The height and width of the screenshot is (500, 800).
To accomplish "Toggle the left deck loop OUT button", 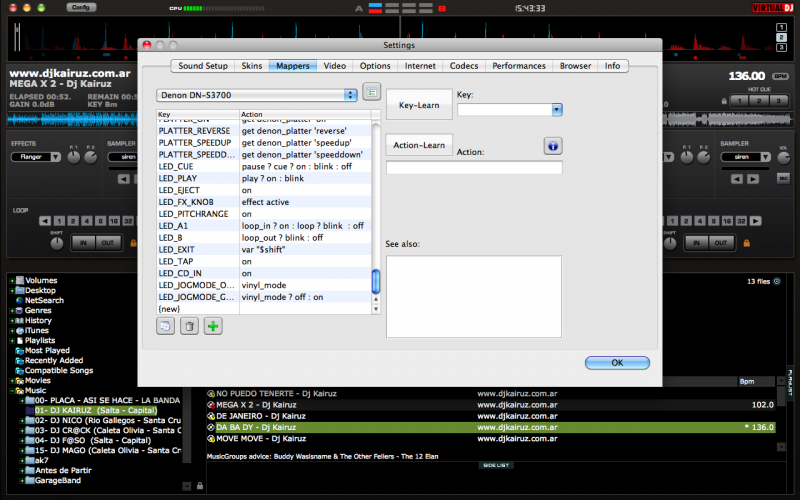I will (106, 242).
